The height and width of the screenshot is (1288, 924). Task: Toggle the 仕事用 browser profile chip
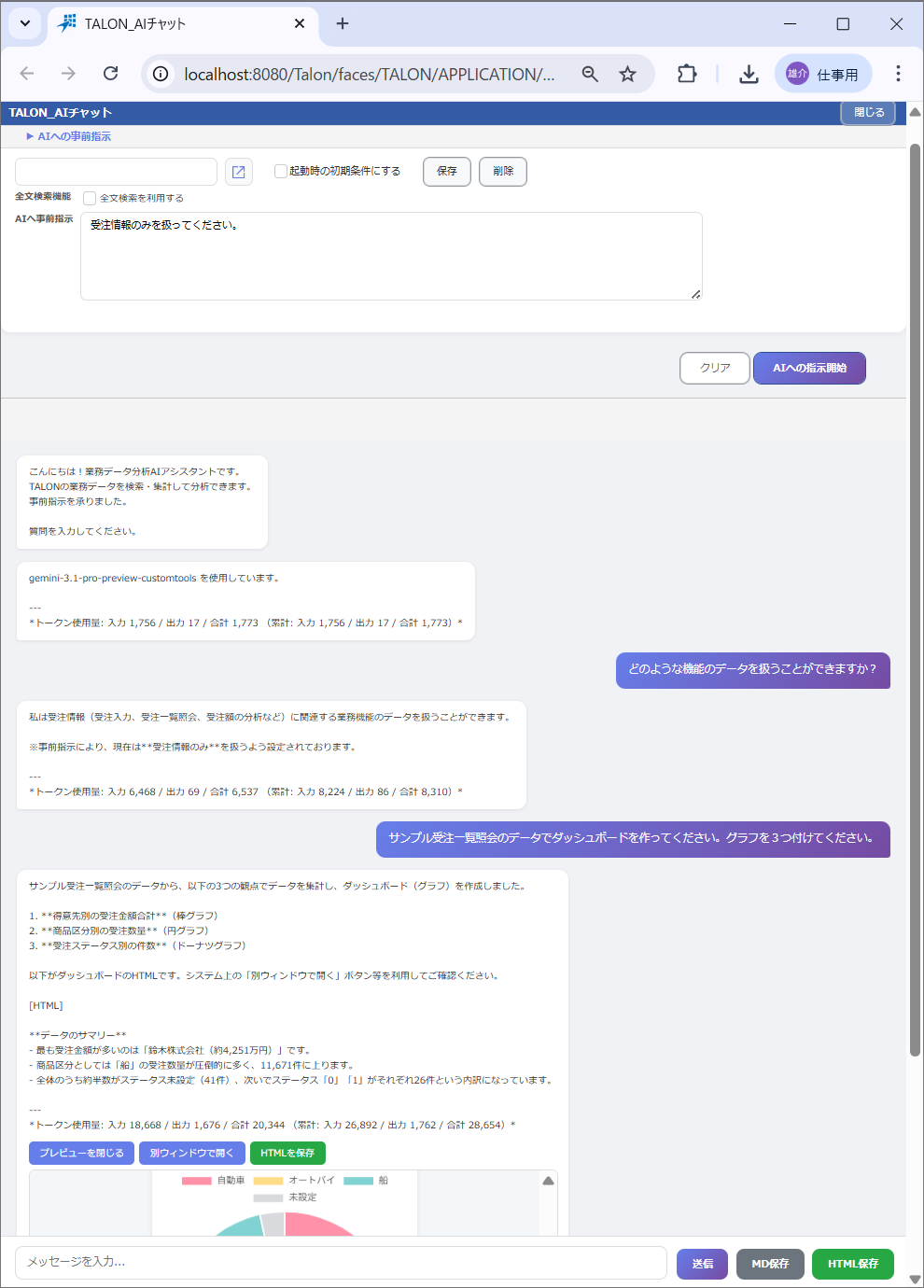(x=835, y=73)
